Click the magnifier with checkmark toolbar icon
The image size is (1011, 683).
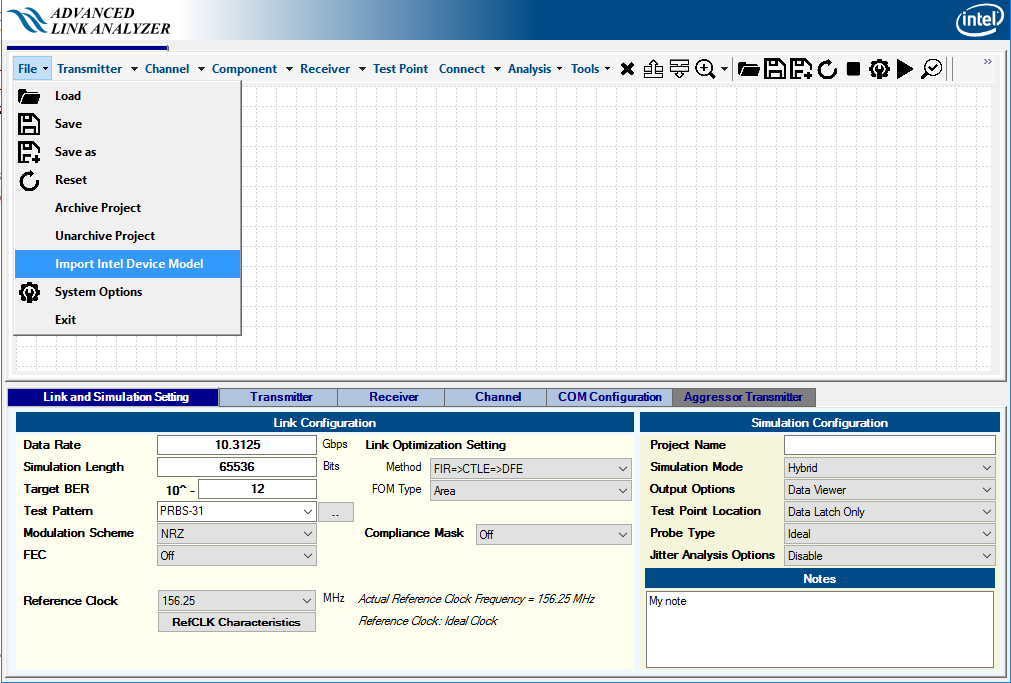pyautogui.click(x=931, y=69)
